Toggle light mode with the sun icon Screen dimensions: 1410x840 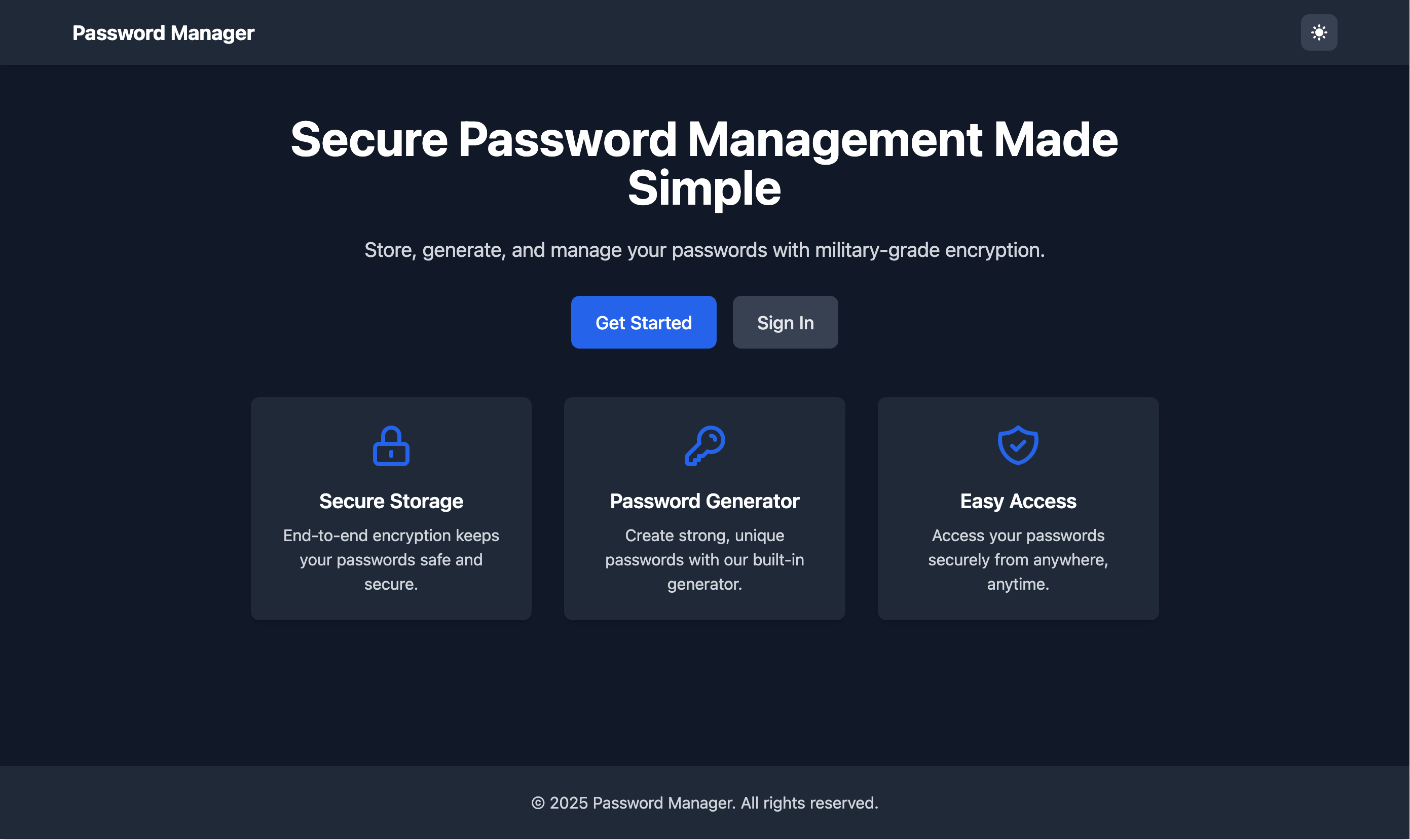tap(1319, 32)
